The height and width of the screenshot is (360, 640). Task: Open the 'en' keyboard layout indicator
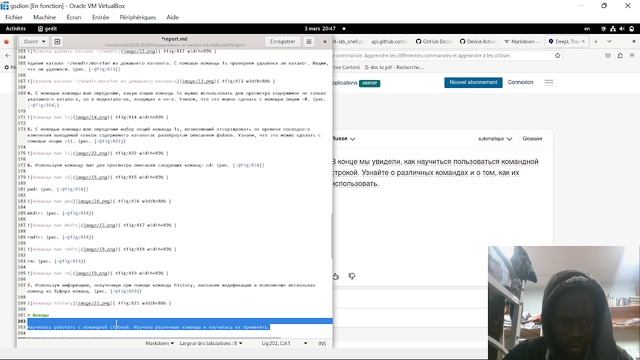point(587,29)
